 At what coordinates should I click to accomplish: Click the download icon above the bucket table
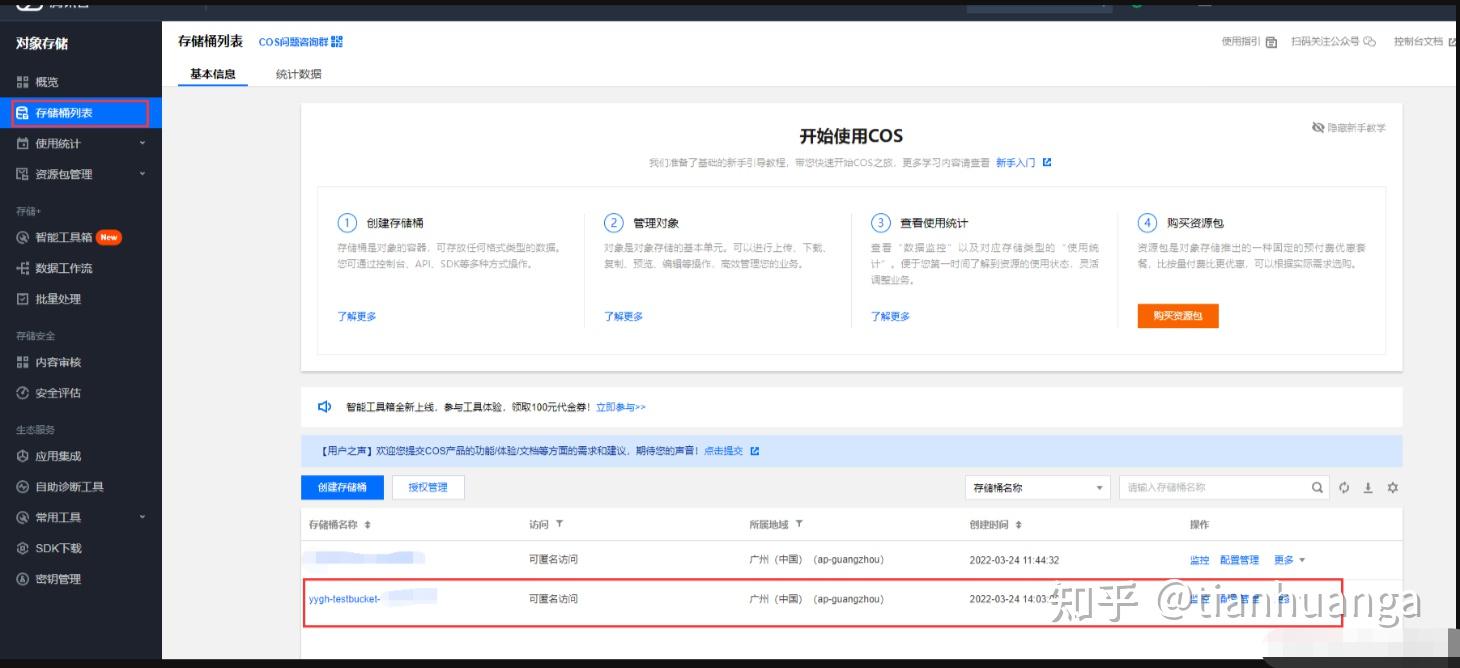tap(1366, 488)
